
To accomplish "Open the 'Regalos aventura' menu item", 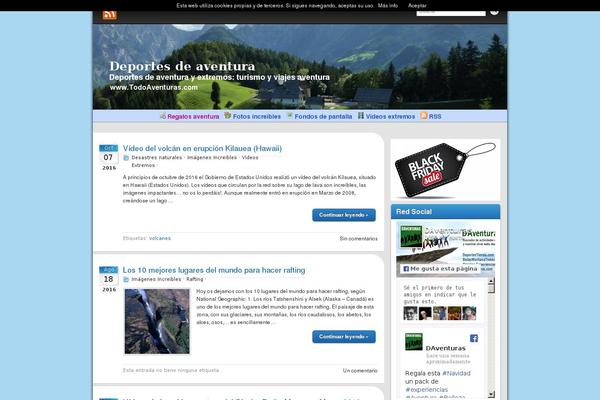I will click(x=193, y=116).
